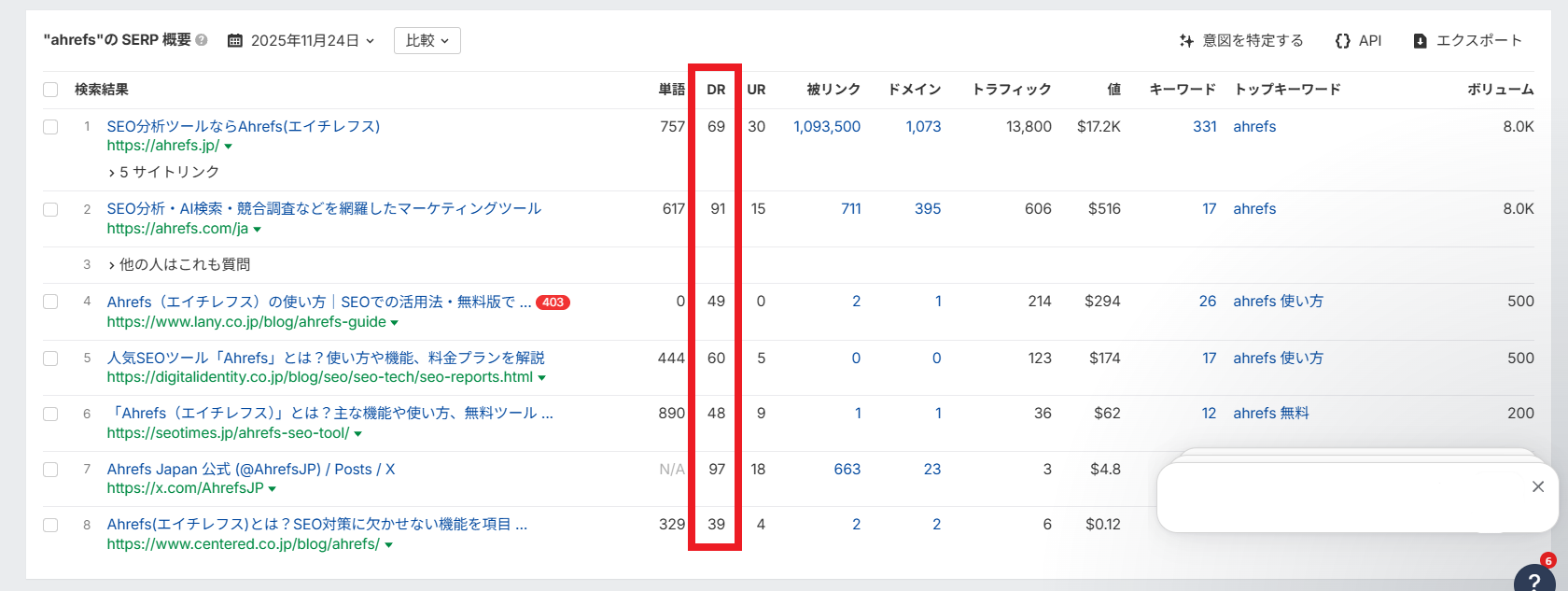This screenshot has width=1568, height=591.
Task: Click the ボリューム column header
Action: (x=1501, y=90)
